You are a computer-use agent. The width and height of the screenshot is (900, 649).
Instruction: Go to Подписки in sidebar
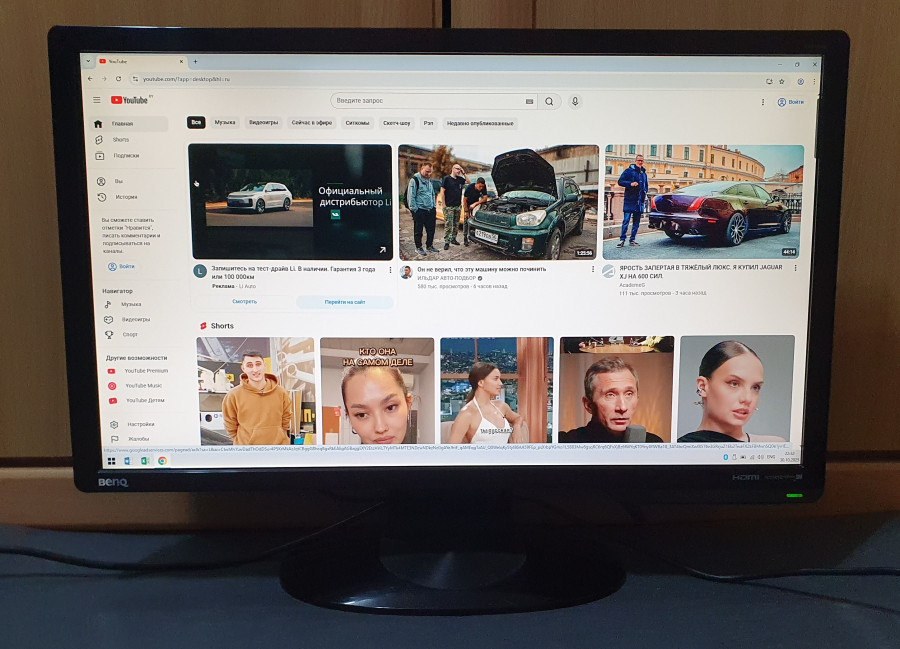coord(126,156)
